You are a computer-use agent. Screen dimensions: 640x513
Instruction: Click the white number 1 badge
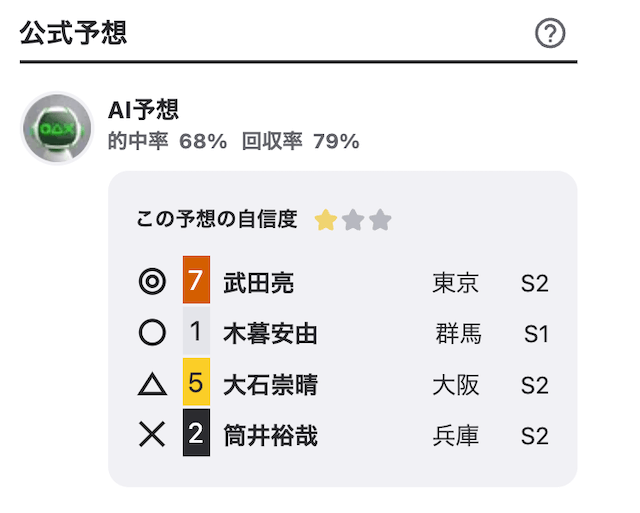point(196,331)
